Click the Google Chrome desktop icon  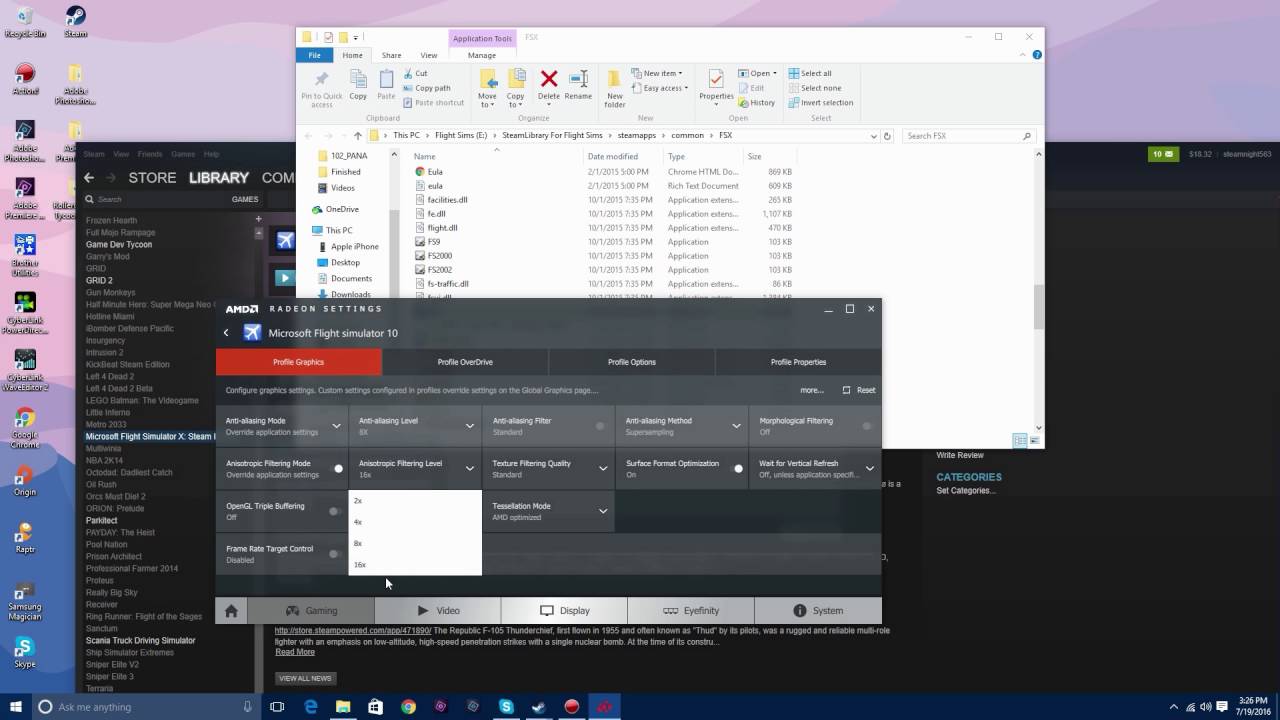(25, 428)
